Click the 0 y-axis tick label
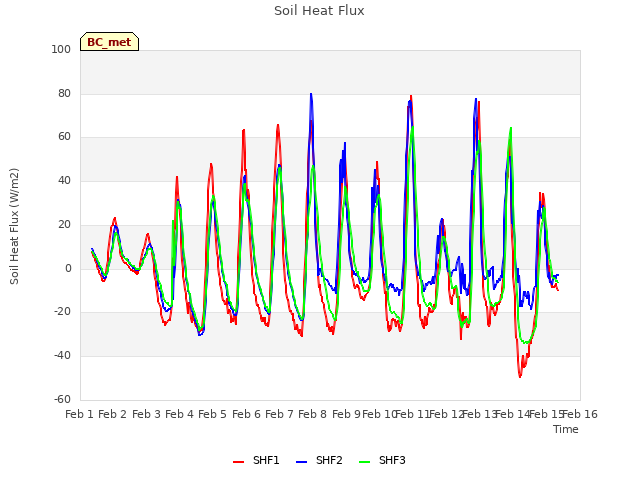 (x=68, y=269)
